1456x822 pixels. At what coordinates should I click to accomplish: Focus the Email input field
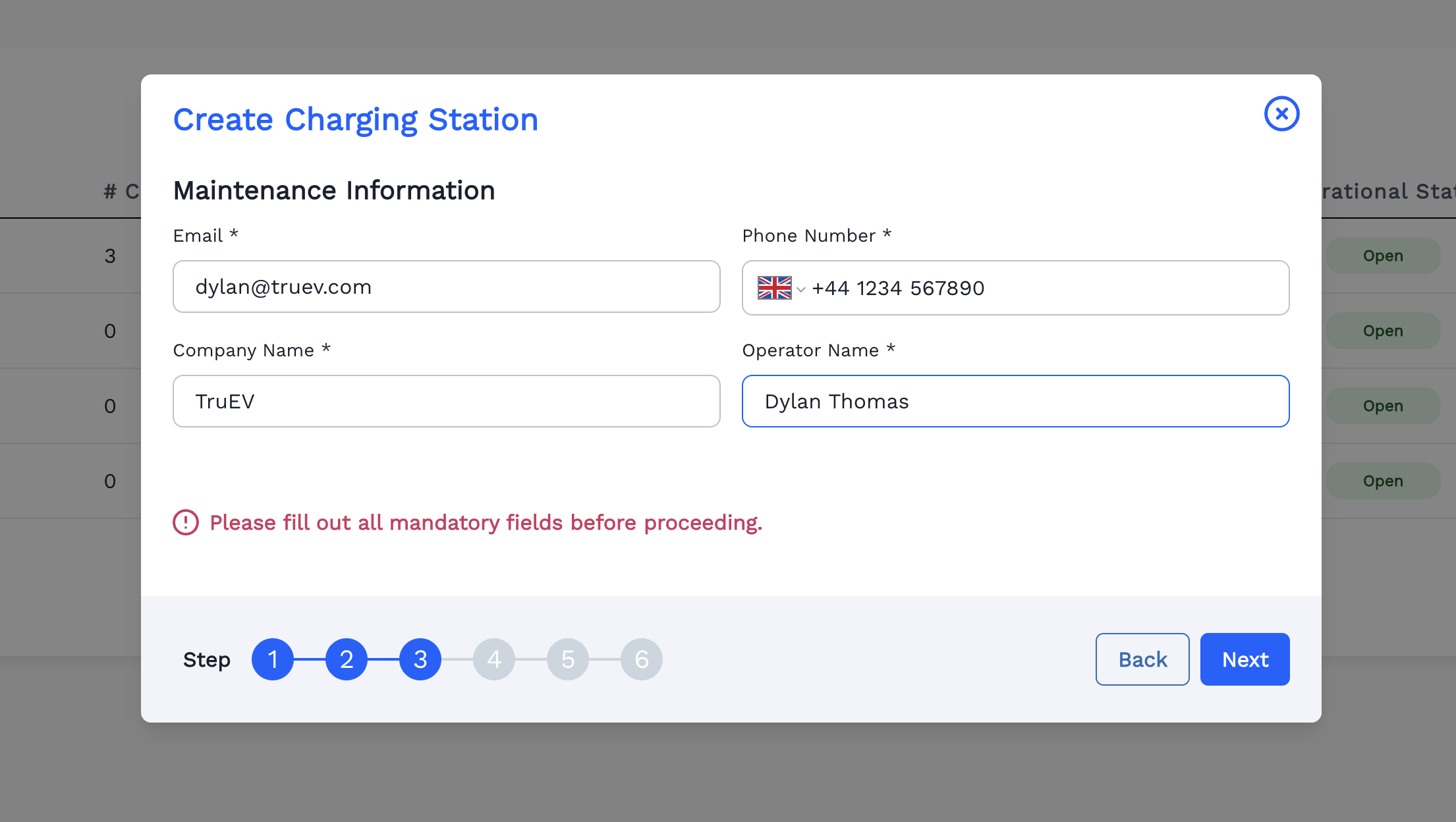(x=446, y=287)
